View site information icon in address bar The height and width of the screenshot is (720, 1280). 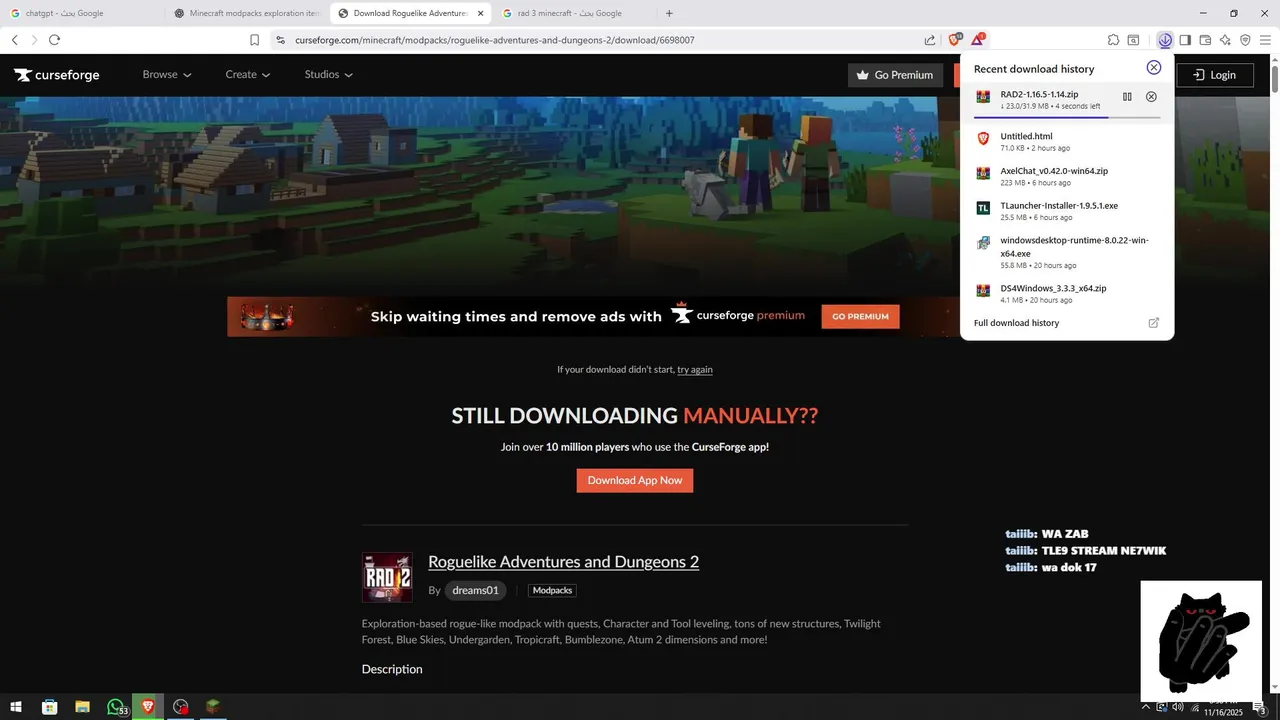coord(281,40)
